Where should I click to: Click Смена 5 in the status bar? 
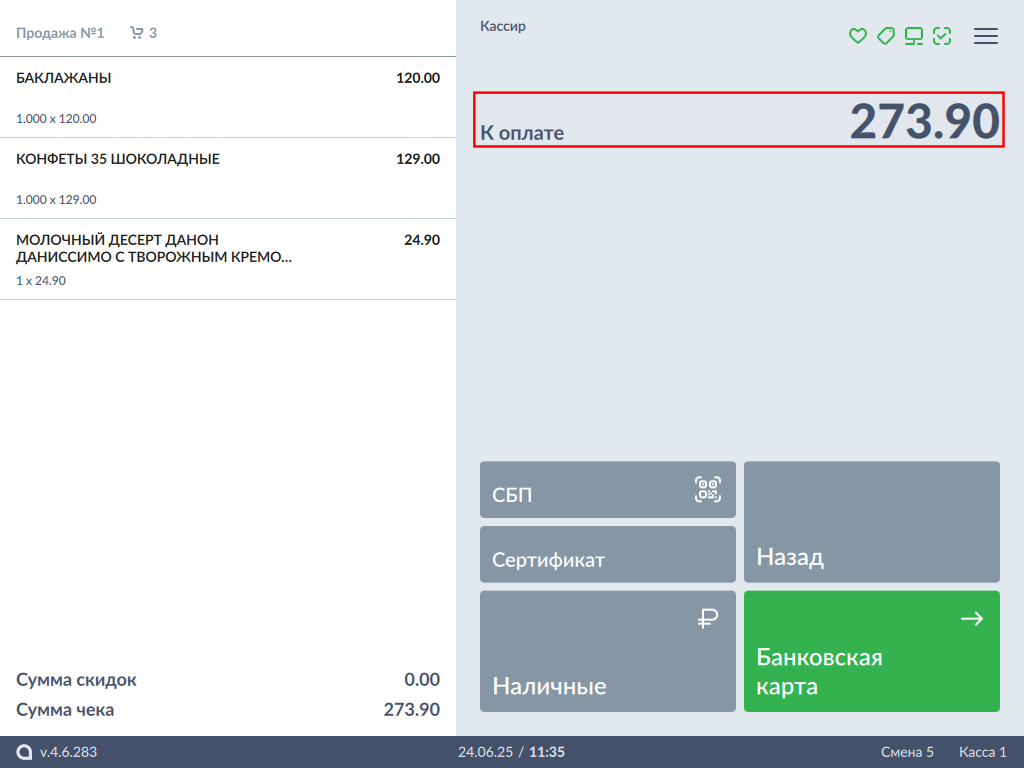coord(907,752)
